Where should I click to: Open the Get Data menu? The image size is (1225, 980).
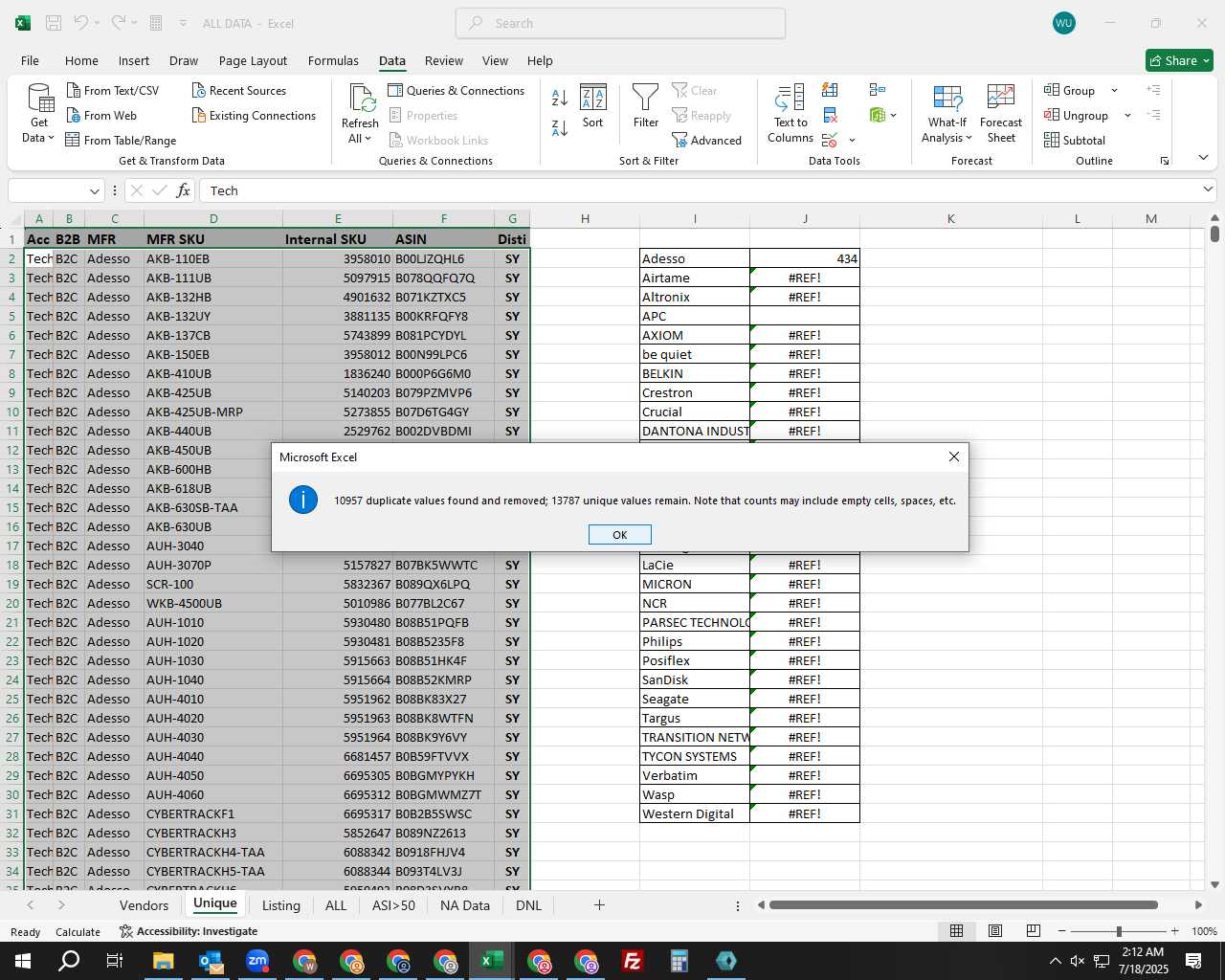coord(38,114)
